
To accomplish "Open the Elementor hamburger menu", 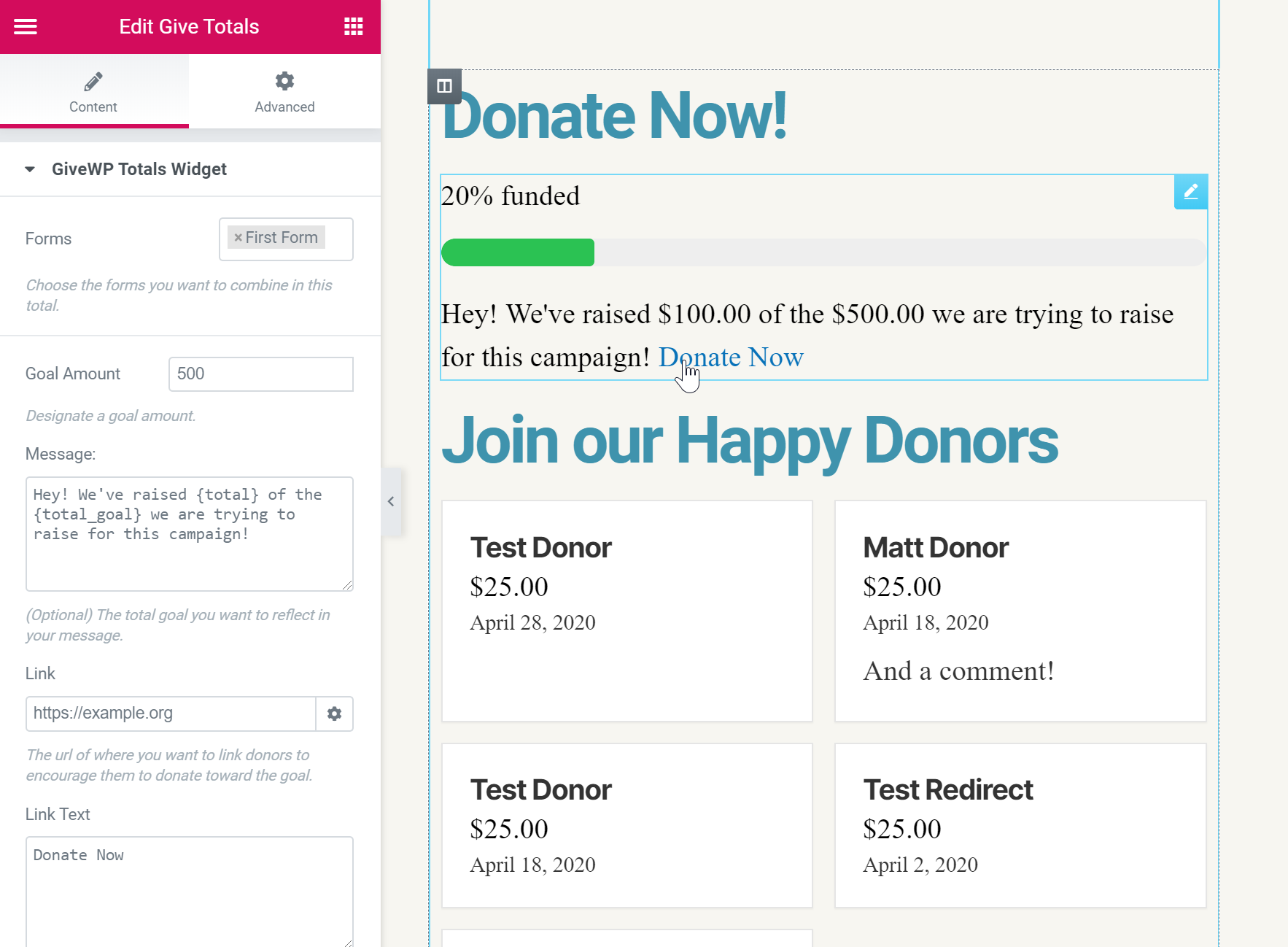I will coord(26,27).
